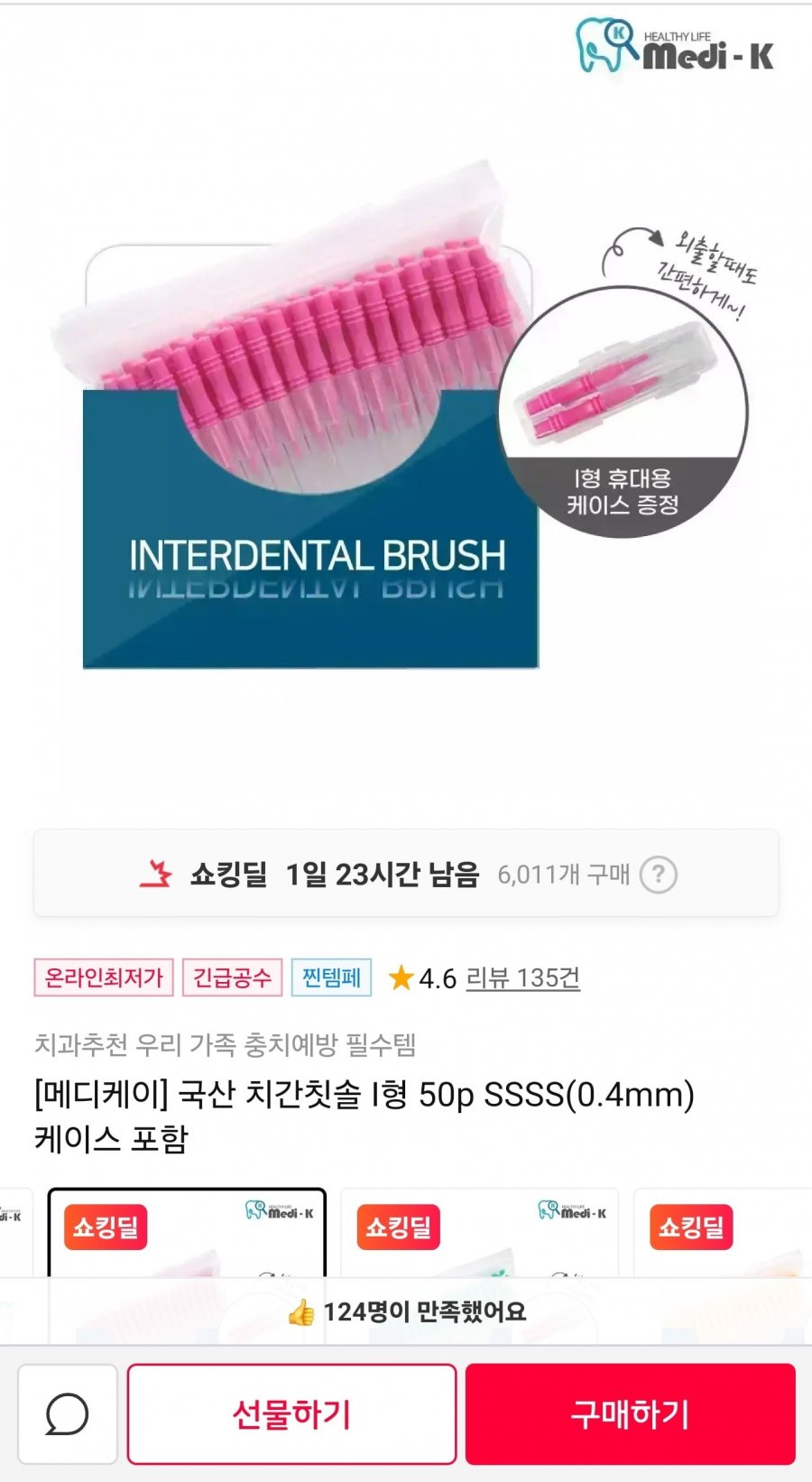The image size is (812, 1482).
Task: Open the question mark help icon
Action: pos(659,875)
